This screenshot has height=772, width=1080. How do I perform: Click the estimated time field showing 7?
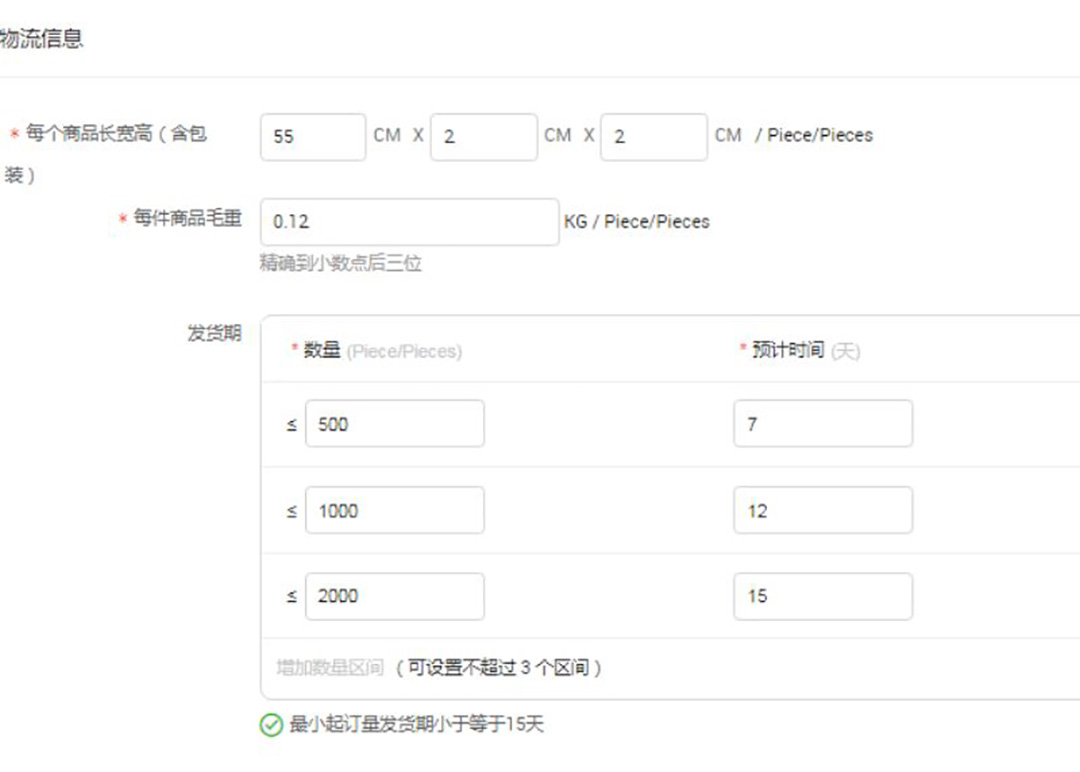point(822,424)
